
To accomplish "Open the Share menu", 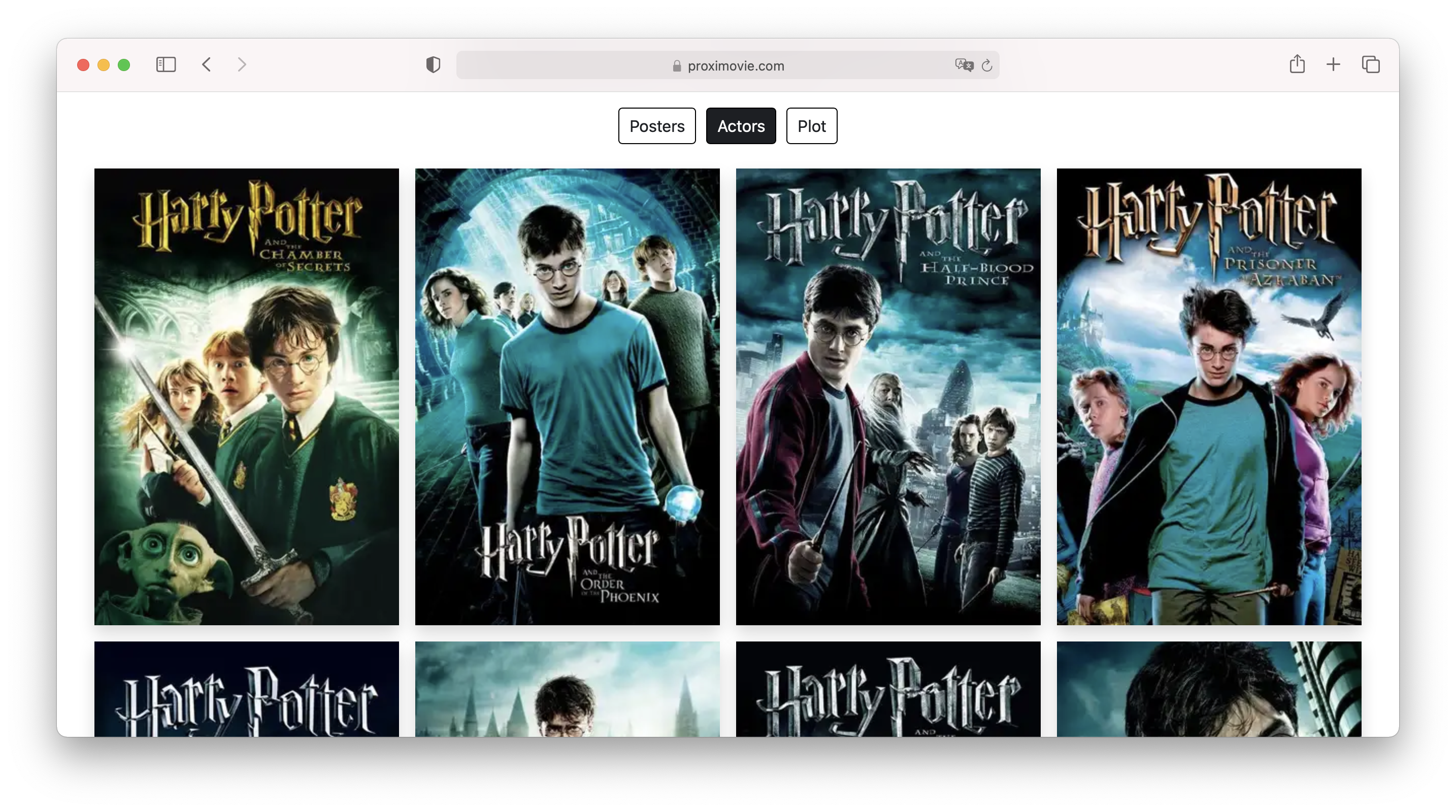I will pyautogui.click(x=1297, y=64).
